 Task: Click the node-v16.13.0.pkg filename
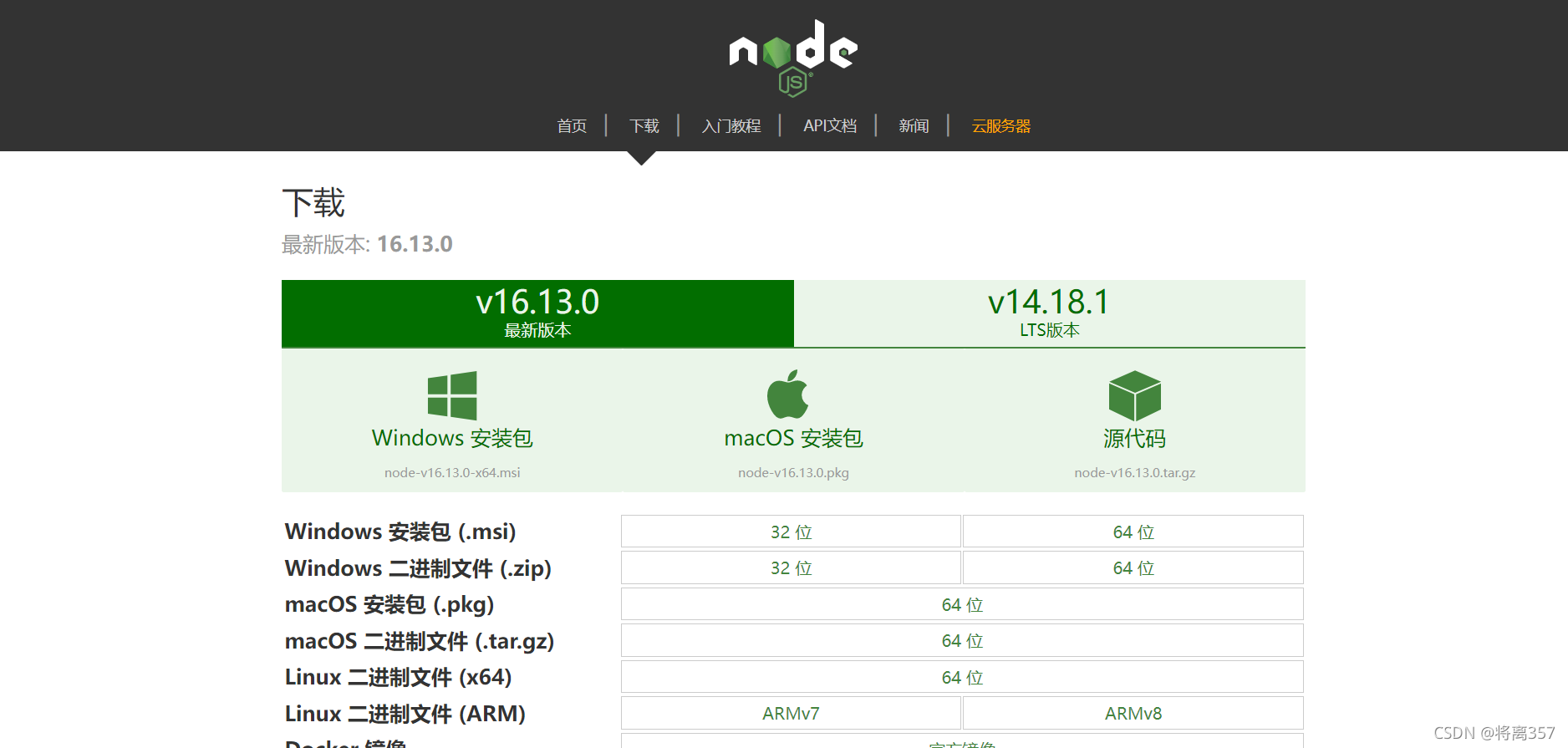pyautogui.click(x=793, y=473)
